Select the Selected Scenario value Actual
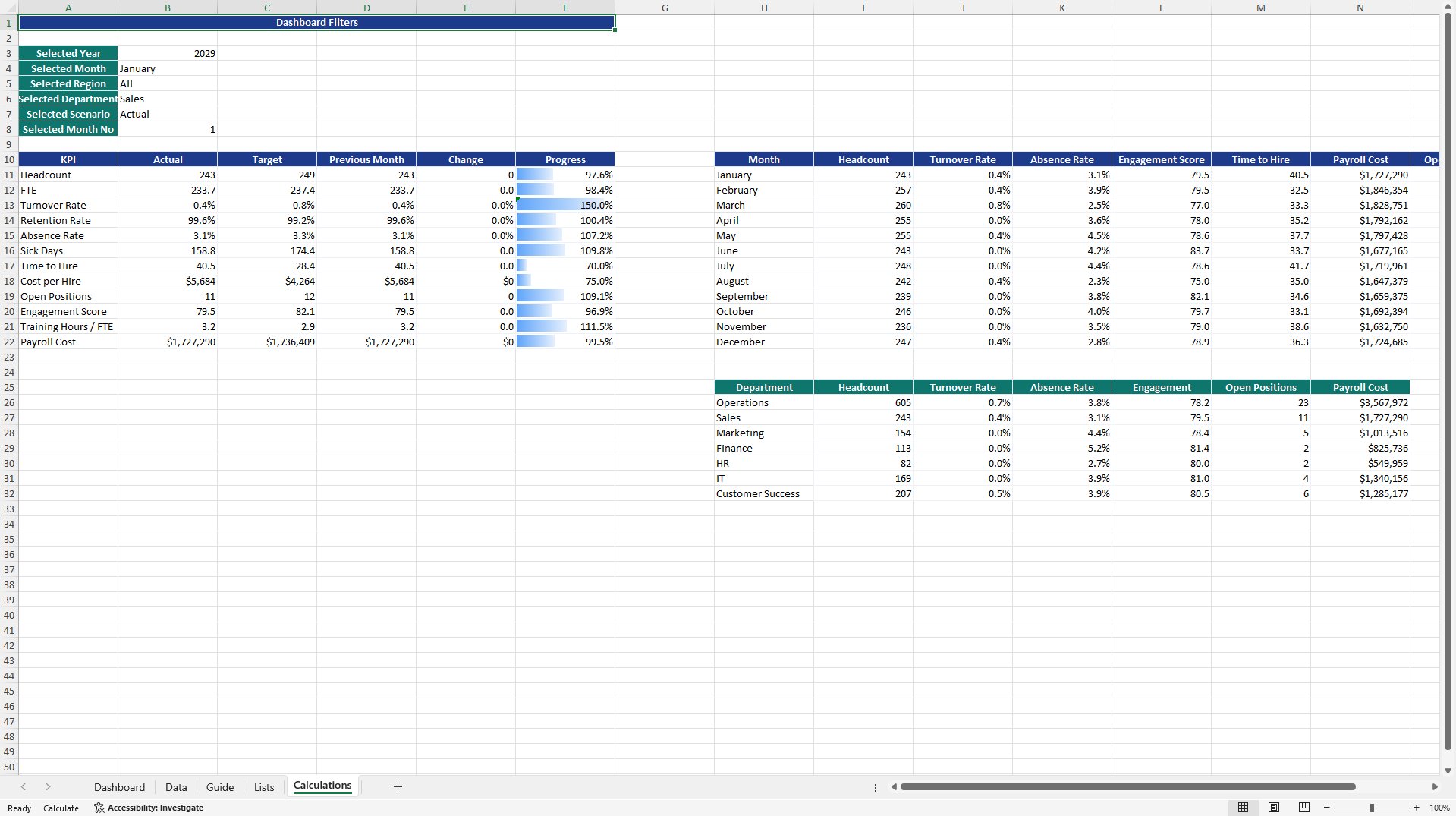 coord(168,114)
